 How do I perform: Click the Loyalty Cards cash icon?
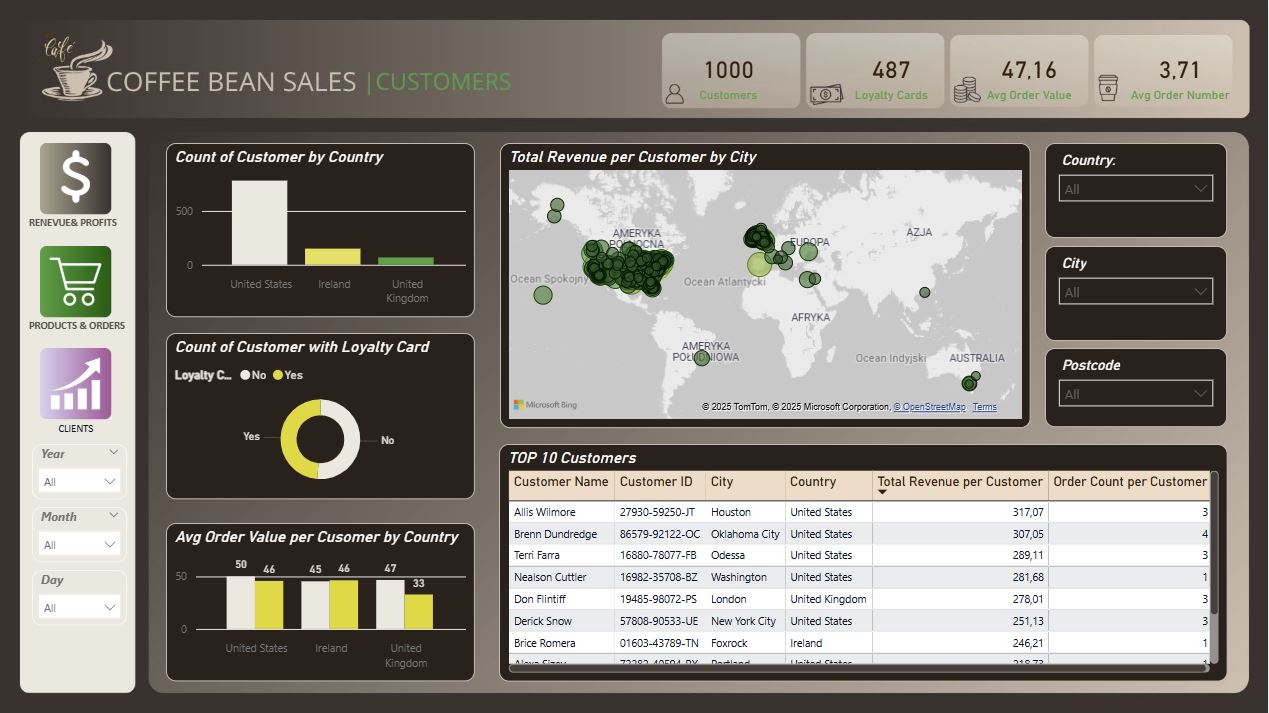click(x=826, y=95)
